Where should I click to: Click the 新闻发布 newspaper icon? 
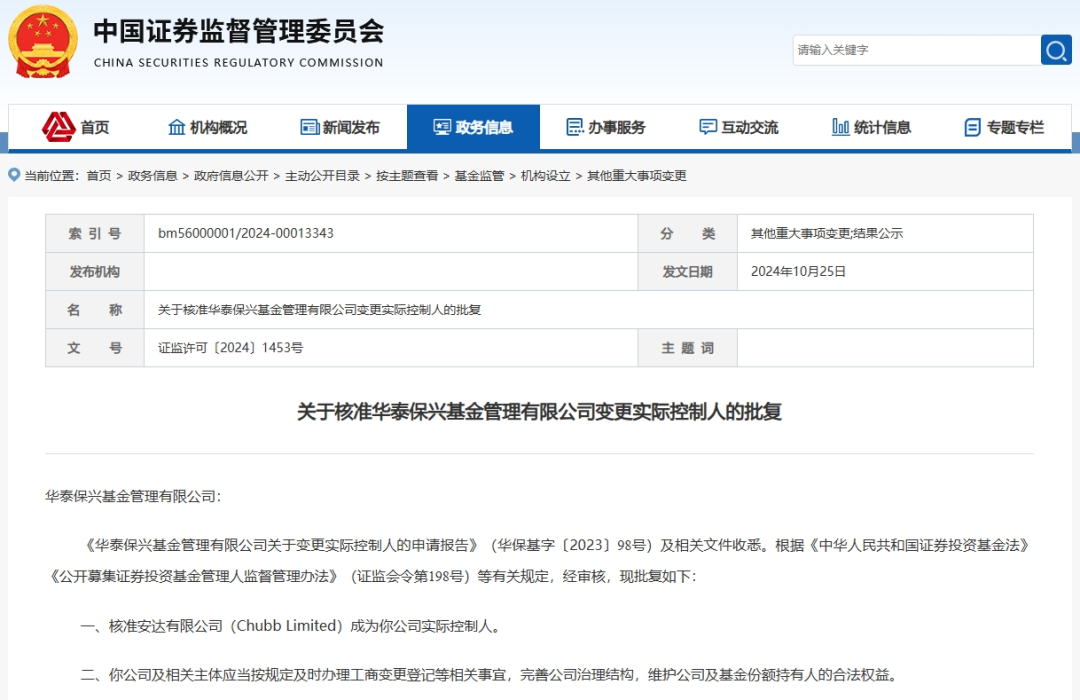(310, 127)
